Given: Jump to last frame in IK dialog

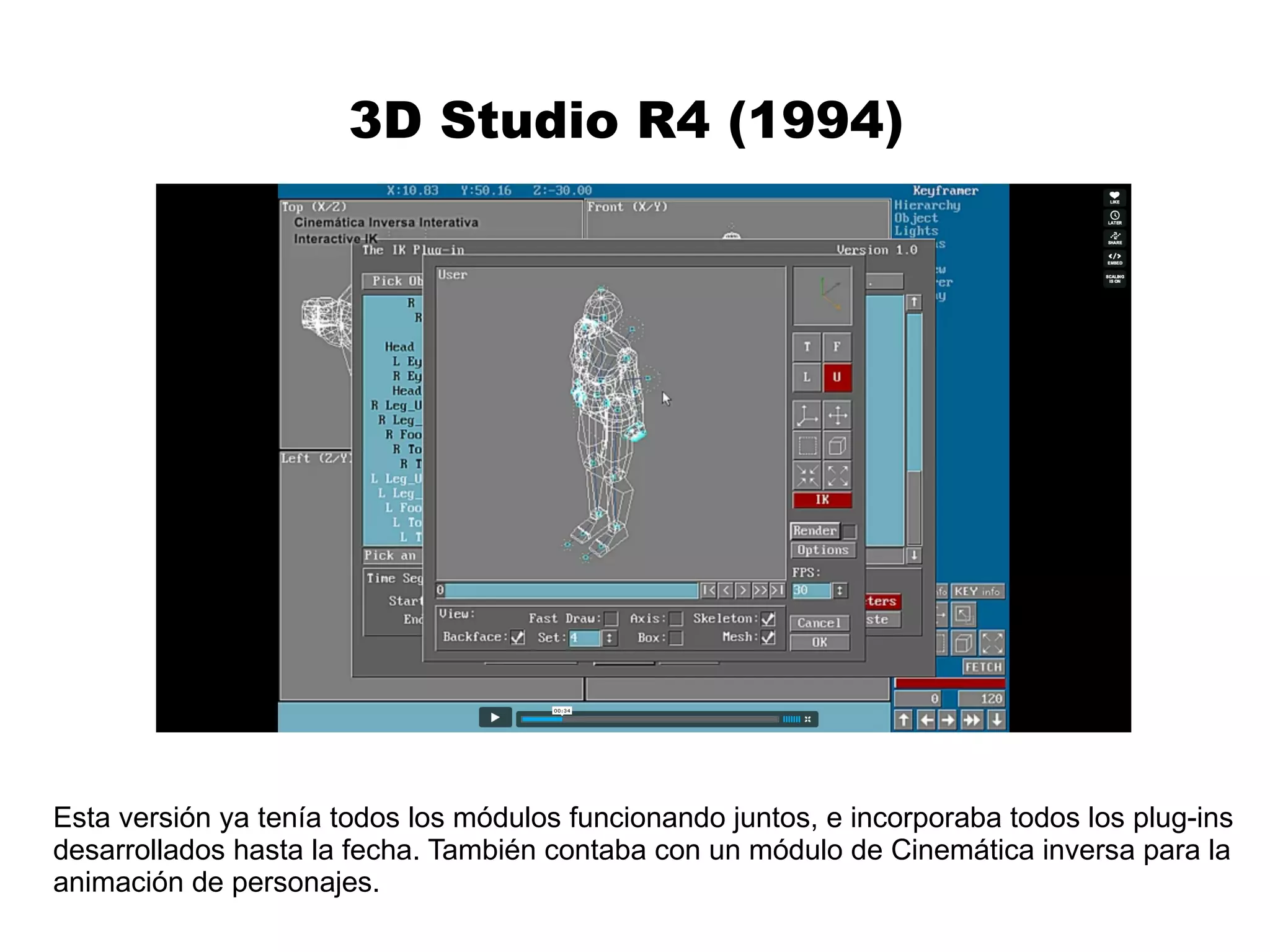Looking at the screenshot, I should click(x=778, y=590).
